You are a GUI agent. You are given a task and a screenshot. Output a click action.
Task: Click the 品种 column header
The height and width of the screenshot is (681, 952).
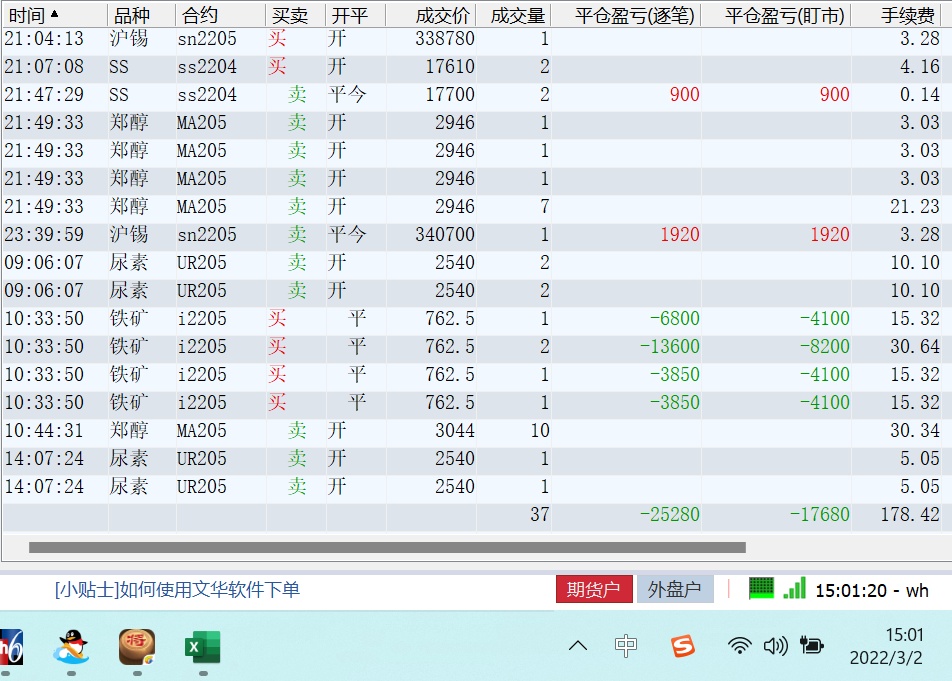point(142,15)
